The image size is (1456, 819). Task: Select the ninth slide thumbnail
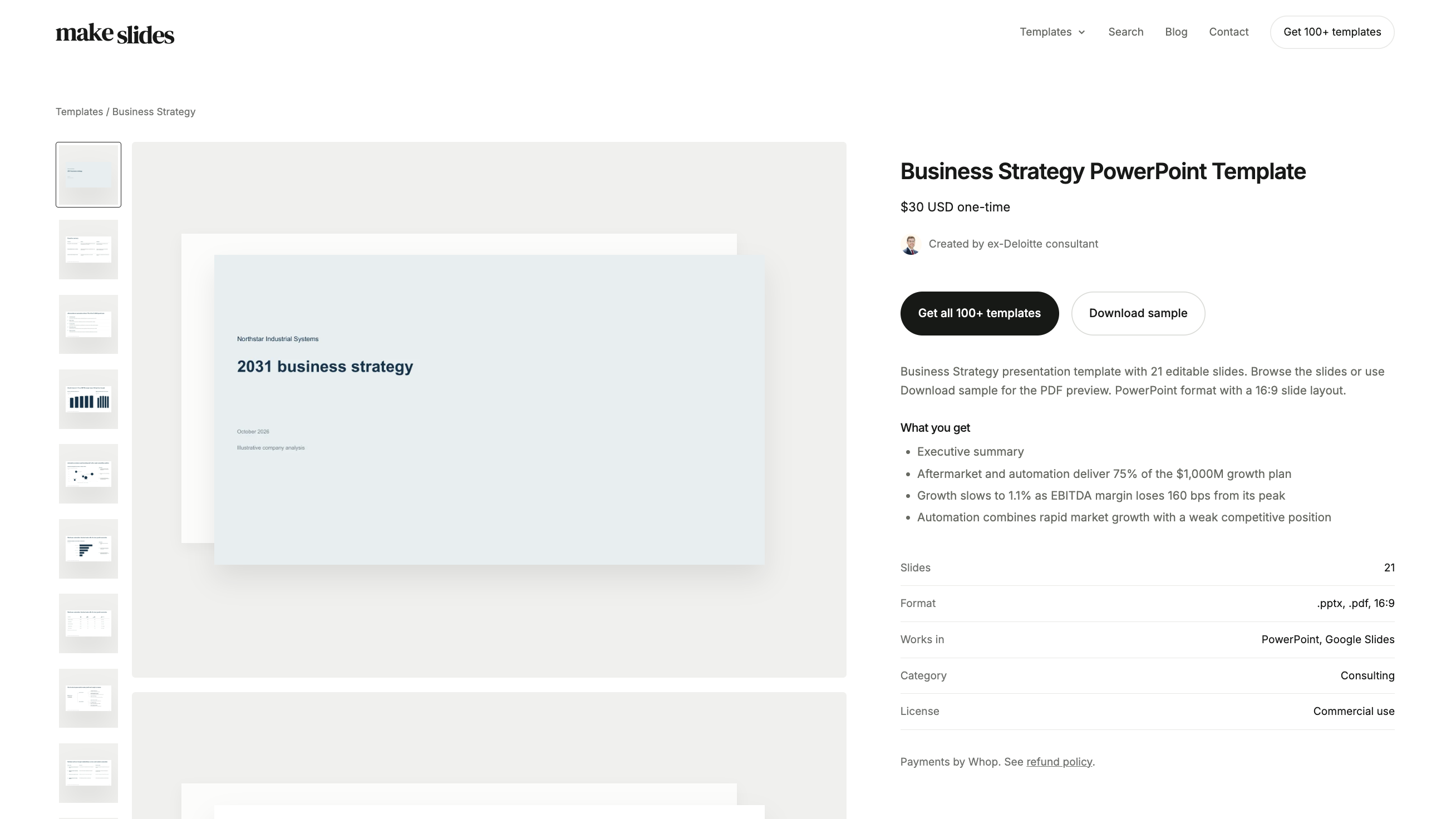(88, 773)
